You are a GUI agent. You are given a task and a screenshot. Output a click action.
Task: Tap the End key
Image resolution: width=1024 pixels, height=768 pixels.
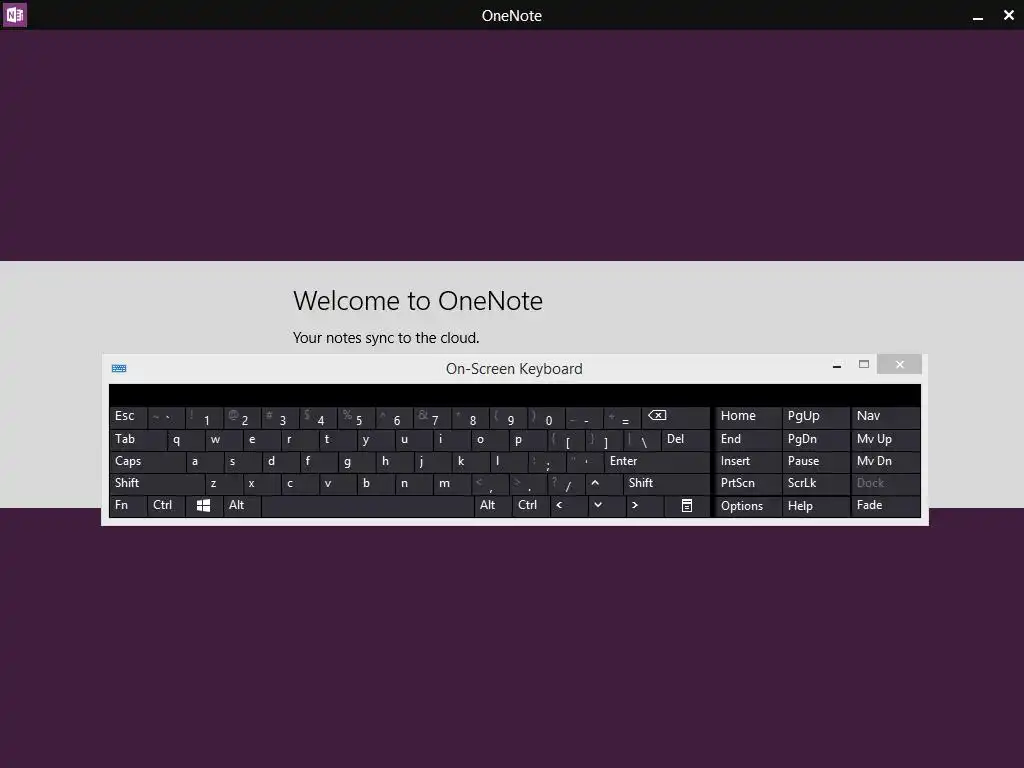coord(748,440)
